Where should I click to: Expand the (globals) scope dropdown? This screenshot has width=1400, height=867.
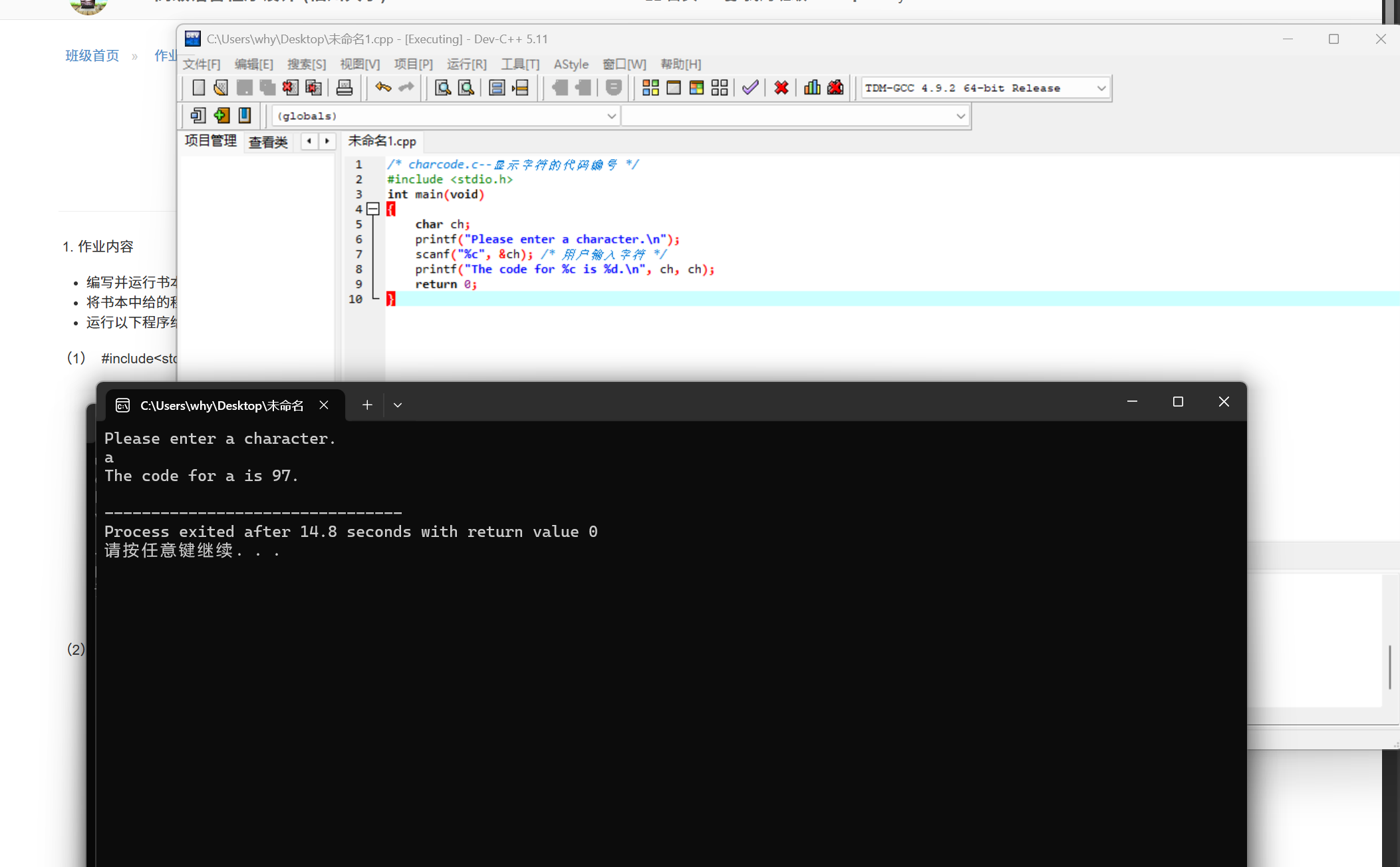(x=611, y=116)
